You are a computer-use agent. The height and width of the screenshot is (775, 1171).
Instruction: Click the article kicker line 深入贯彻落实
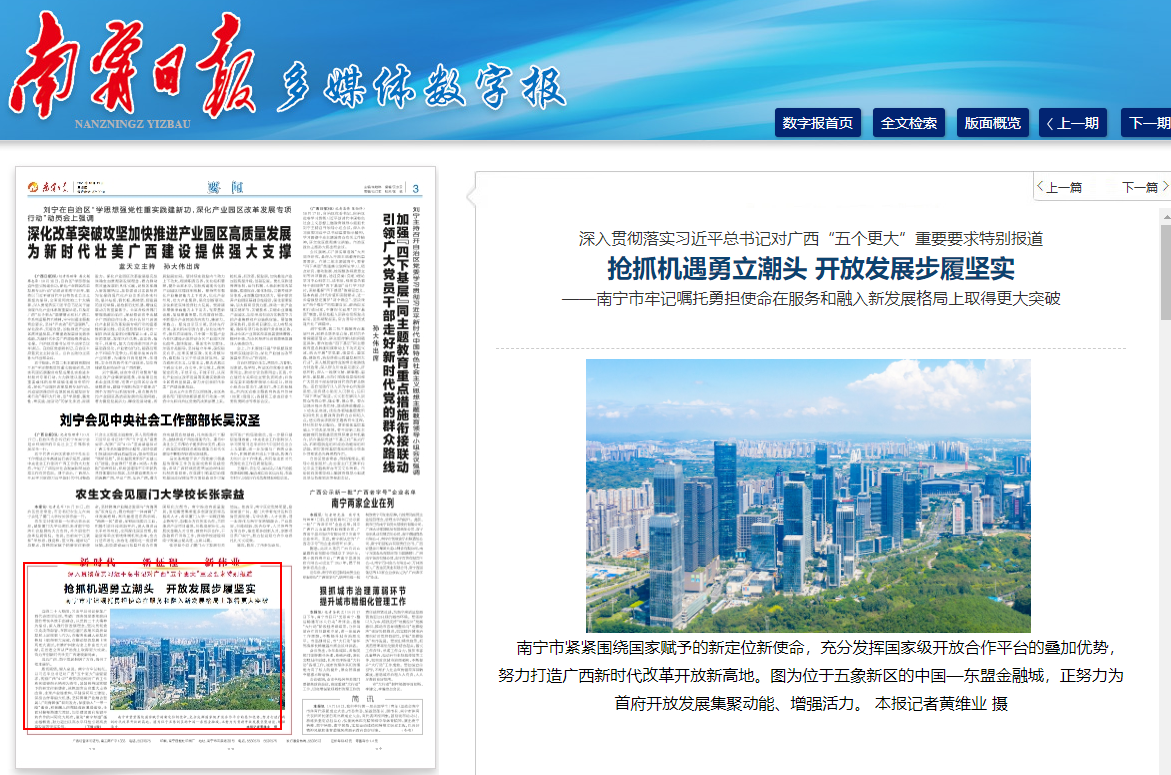[811, 239]
